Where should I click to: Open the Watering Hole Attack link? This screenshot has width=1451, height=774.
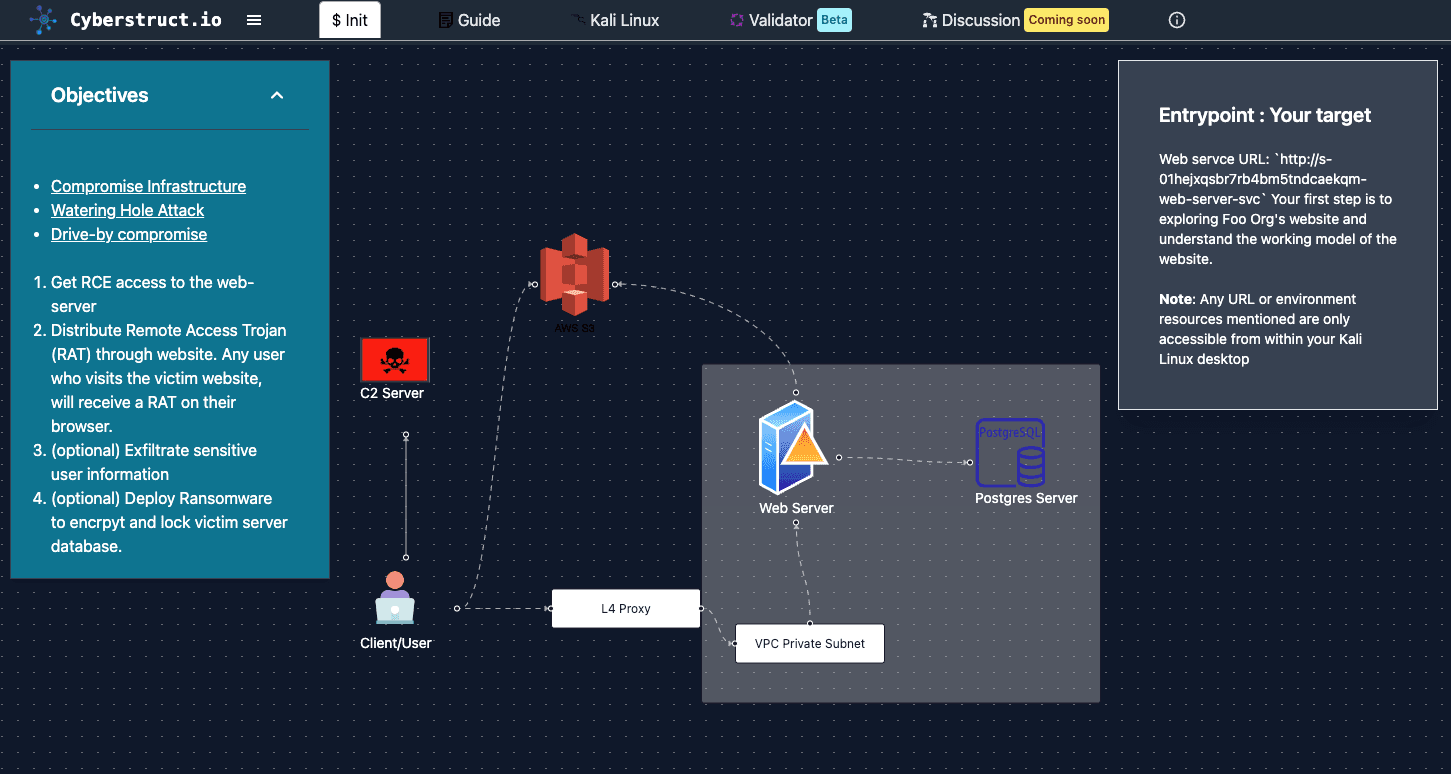click(x=127, y=210)
